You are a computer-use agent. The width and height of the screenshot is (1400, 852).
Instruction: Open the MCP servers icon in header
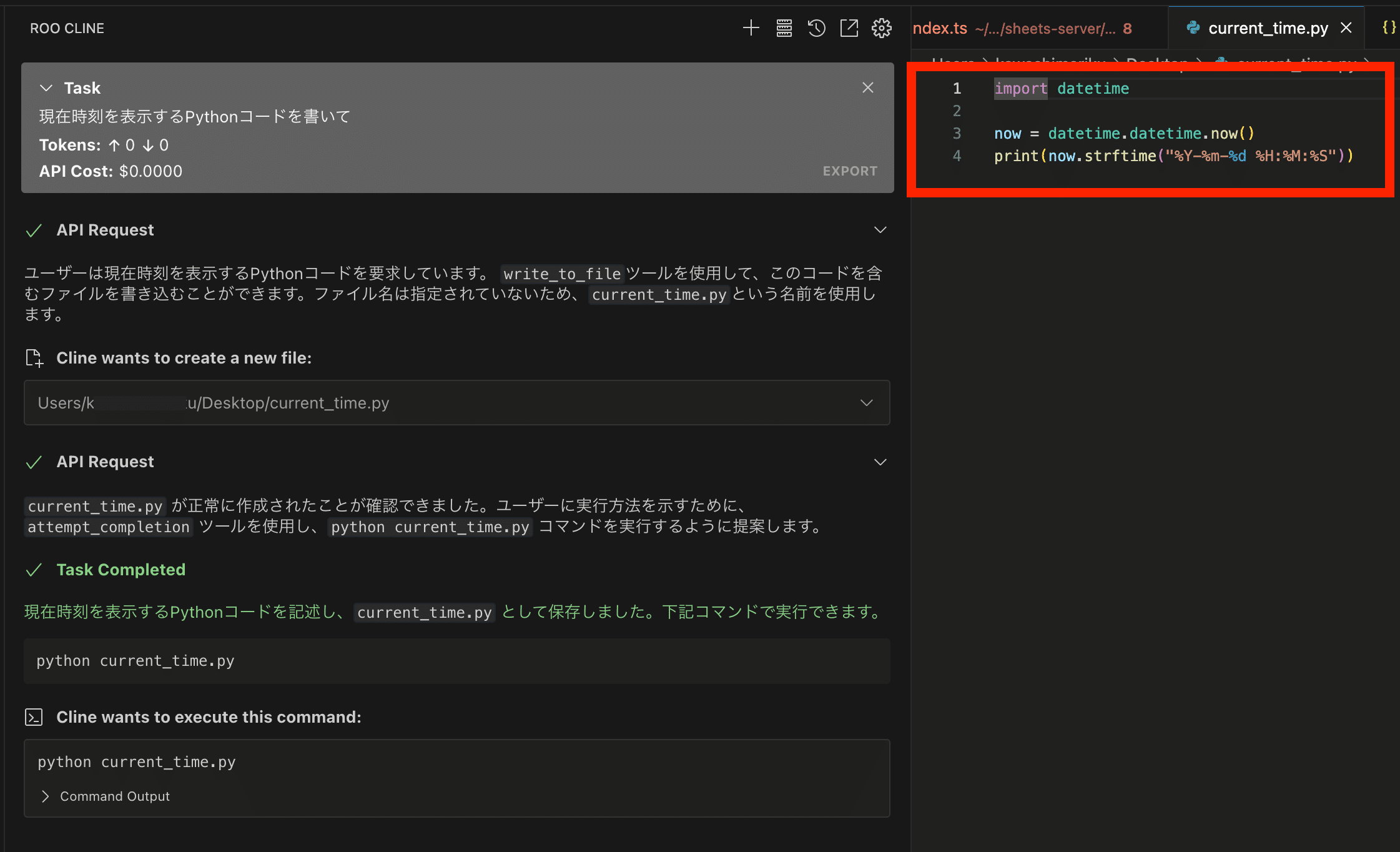click(784, 28)
